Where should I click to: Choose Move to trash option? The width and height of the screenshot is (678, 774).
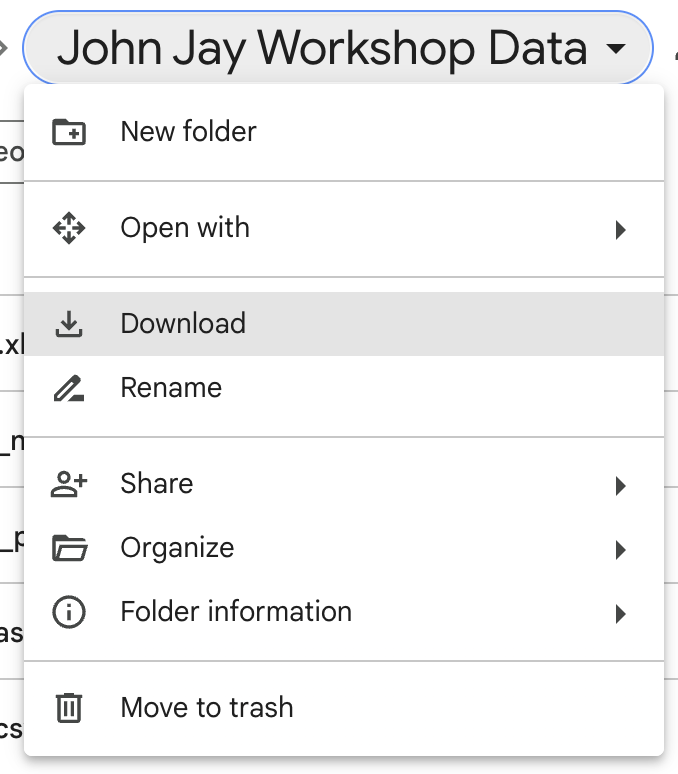click(344, 708)
